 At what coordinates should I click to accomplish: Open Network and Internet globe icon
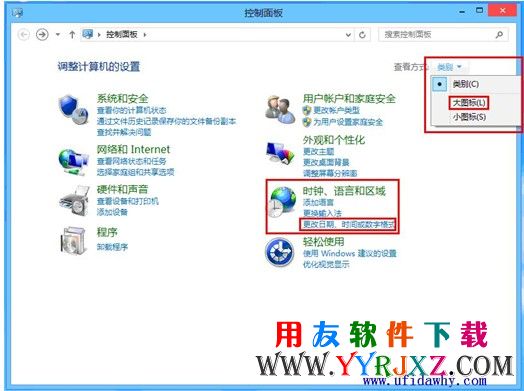(x=73, y=162)
